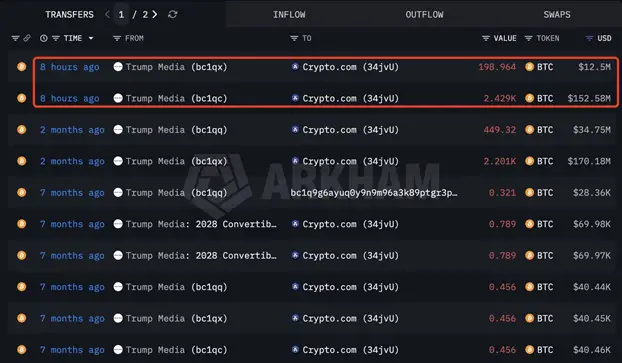Open the SWAPS tab

click(x=557, y=15)
